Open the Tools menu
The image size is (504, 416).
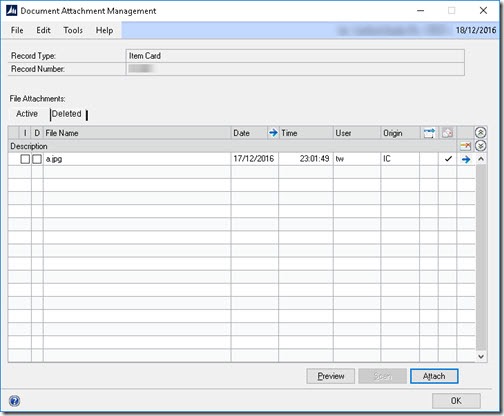[x=73, y=30]
